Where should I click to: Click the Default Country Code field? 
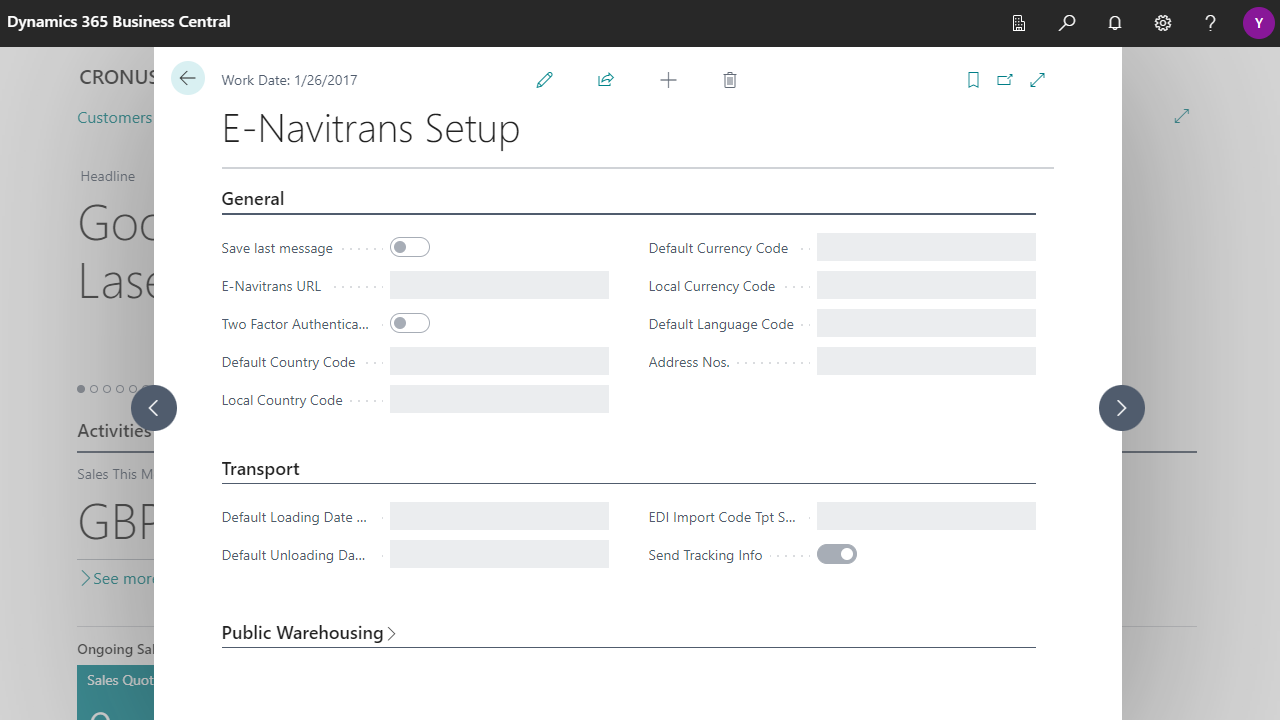click(x=499, y=361)
